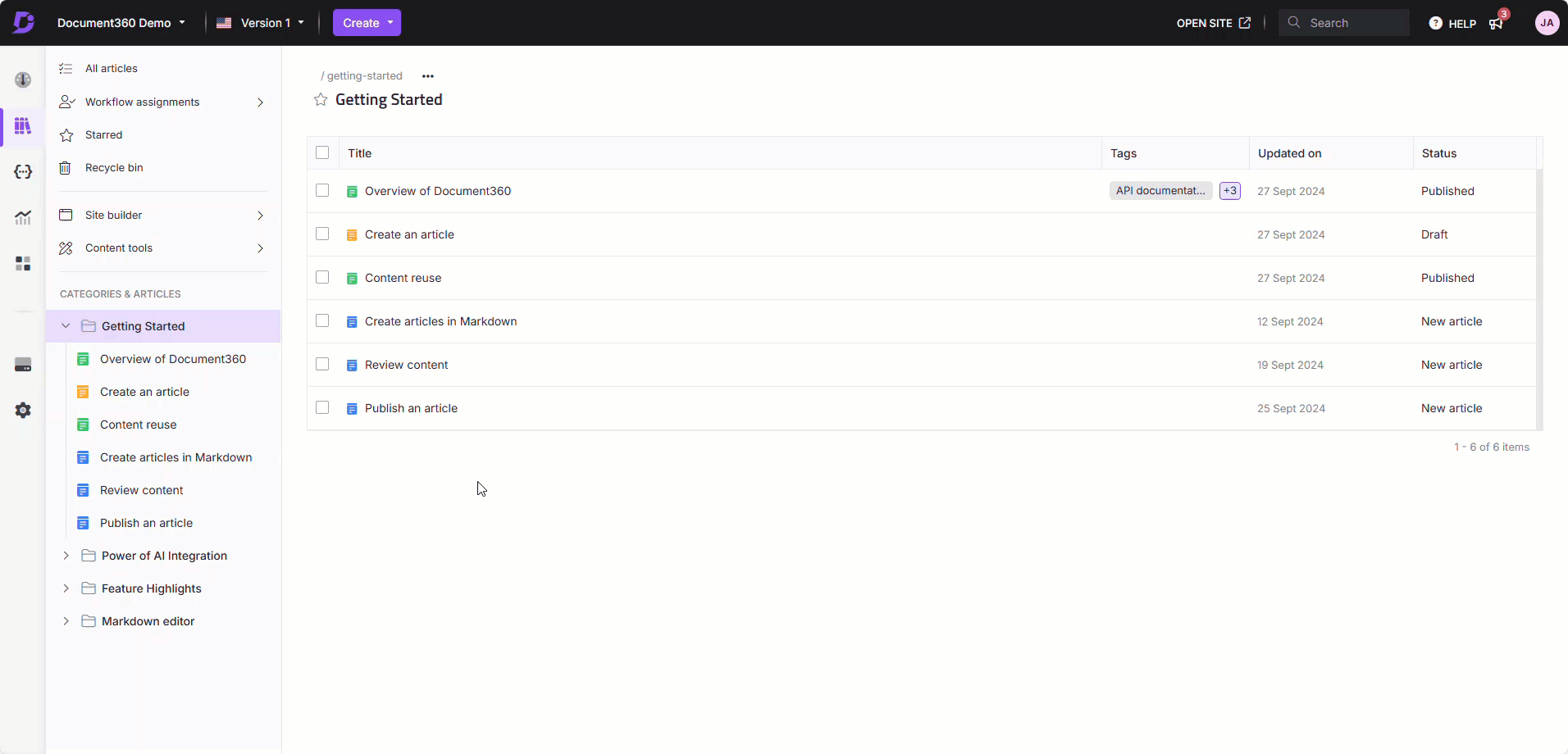Click the HELP question mark icon

click(1435, 23)
